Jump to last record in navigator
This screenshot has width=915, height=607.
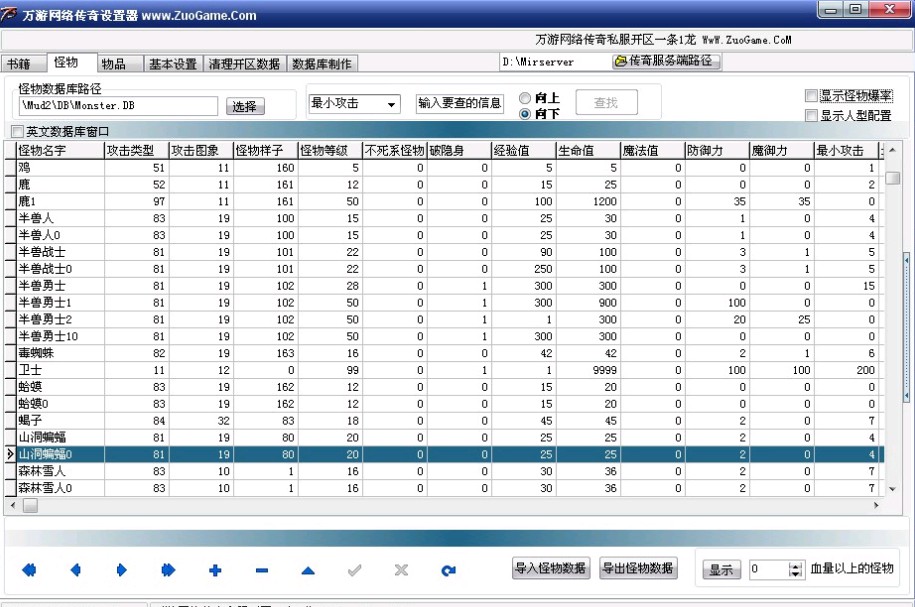tap(168, 570)
